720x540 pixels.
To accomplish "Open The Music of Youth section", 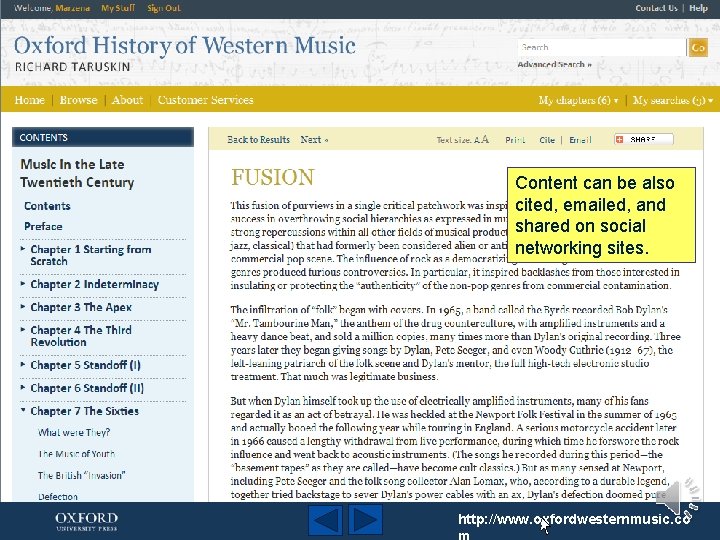I will (x=77, y=454).
